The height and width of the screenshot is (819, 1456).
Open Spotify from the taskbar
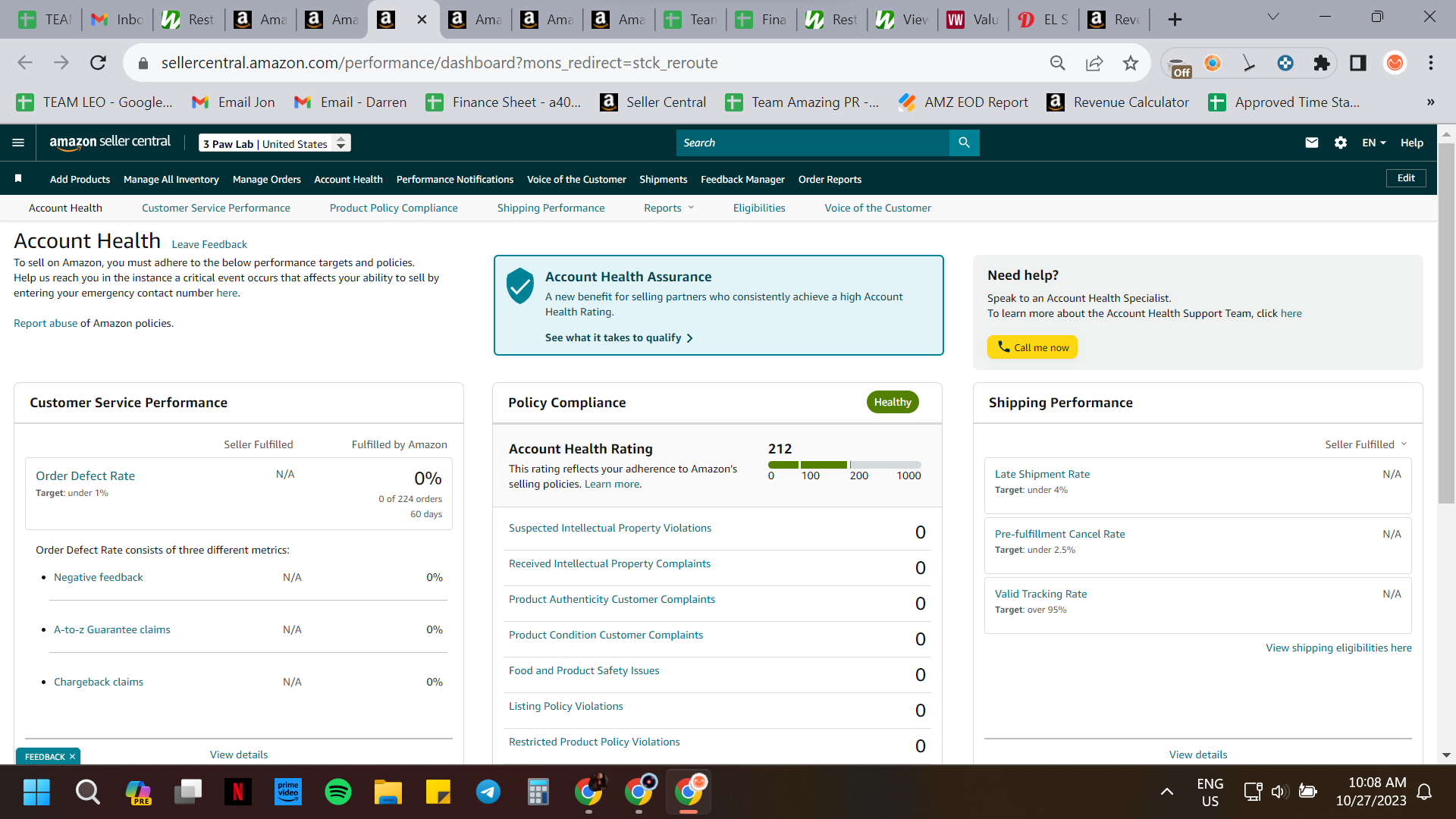tap(338, 792)
